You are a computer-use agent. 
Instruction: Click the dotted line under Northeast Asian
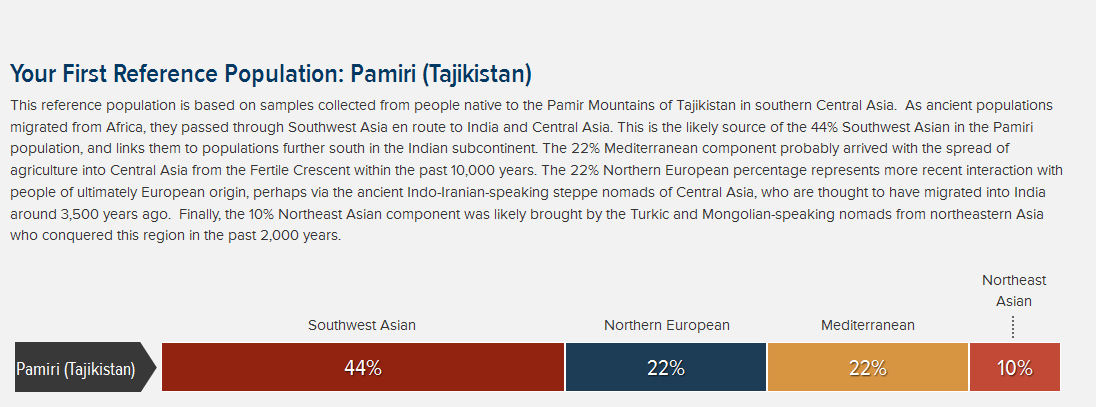(x=1013, y=327)
